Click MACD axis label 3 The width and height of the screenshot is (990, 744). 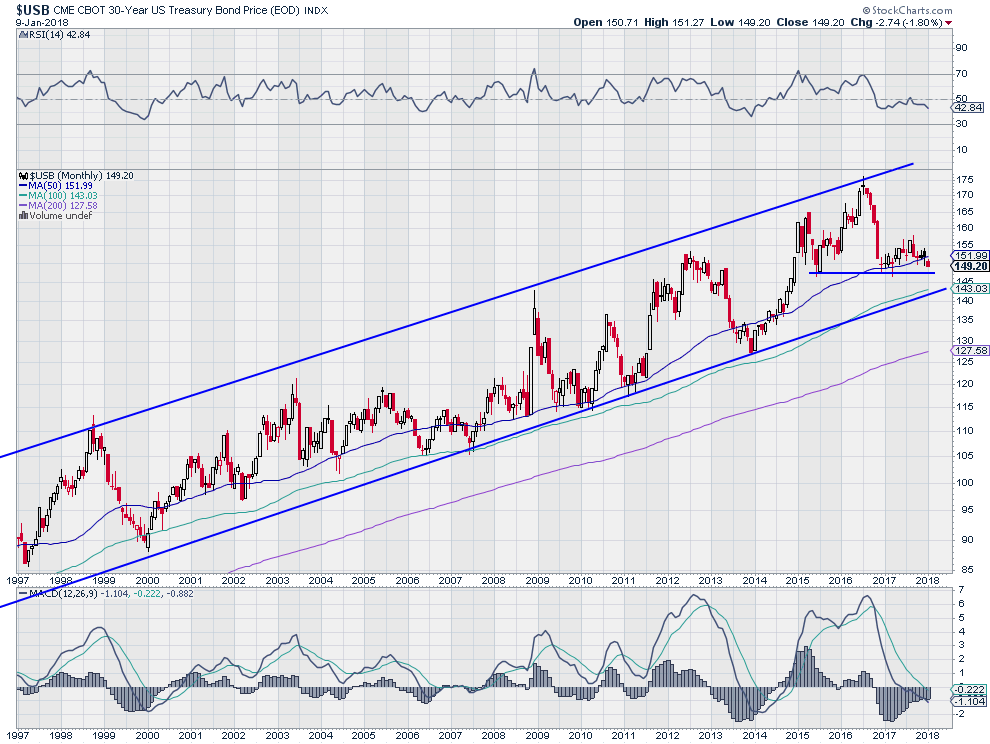click(961, 645)
